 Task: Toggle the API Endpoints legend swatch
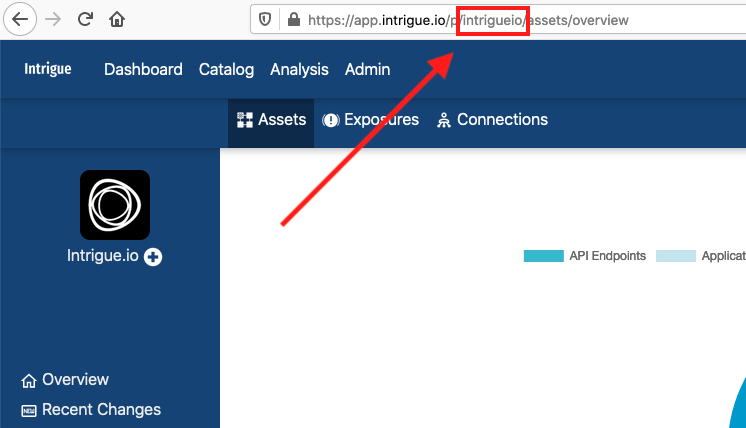pyautogui.click(x=544, y=256)
